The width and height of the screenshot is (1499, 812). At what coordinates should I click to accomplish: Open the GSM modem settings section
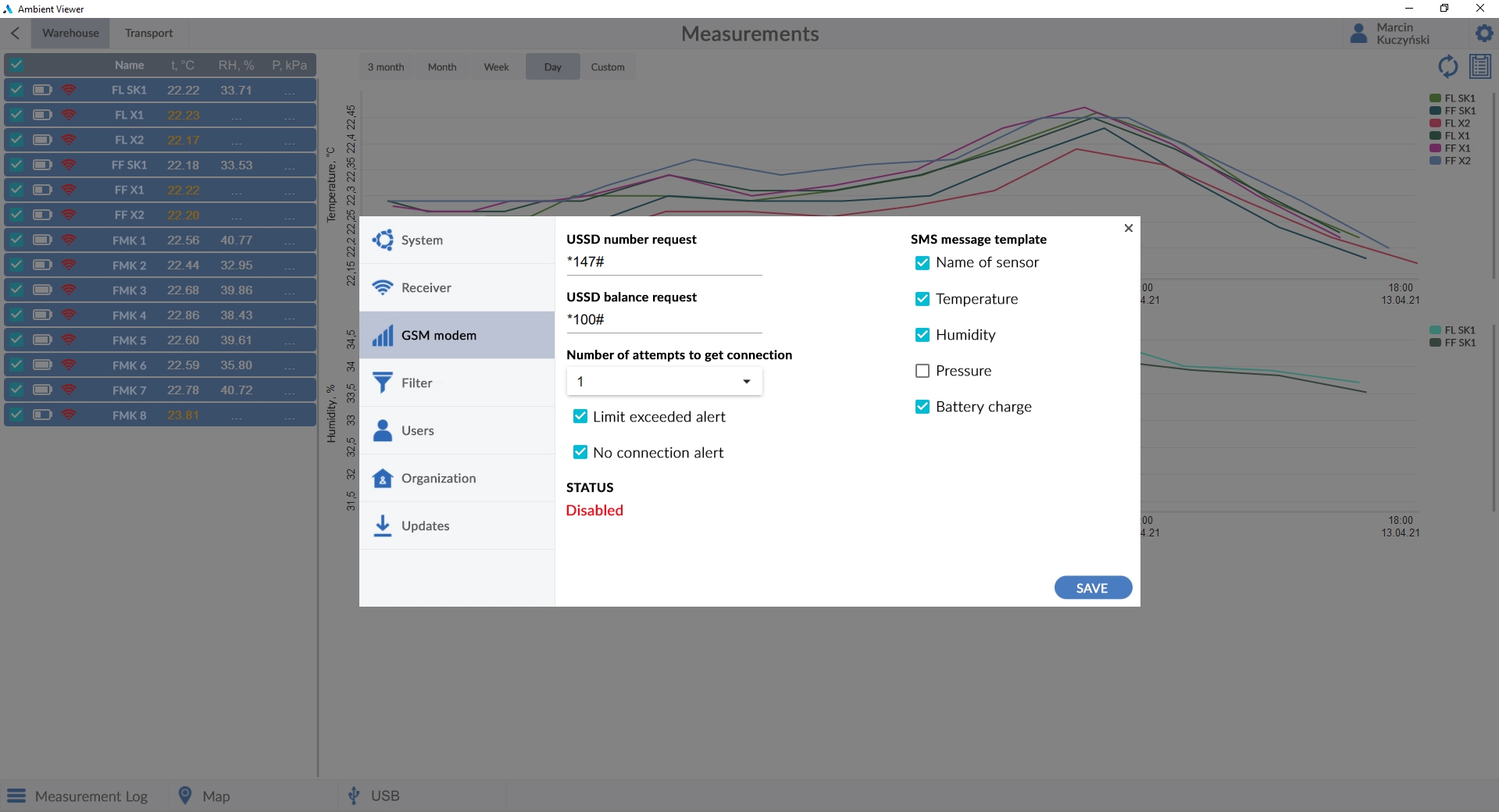[438, 335]
